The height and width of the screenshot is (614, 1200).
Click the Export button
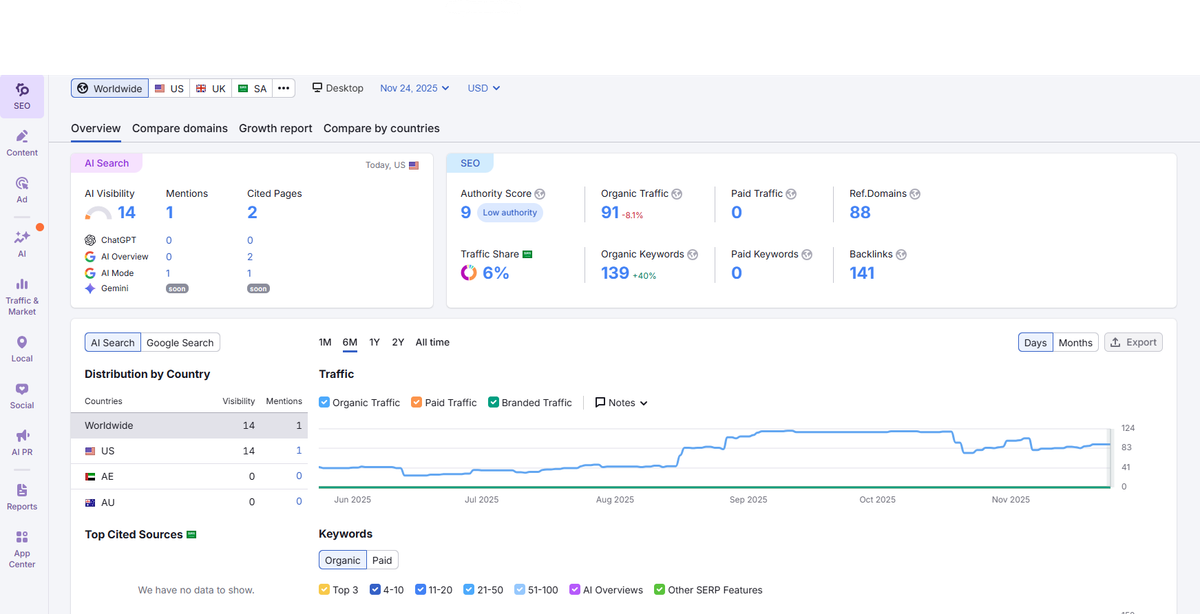[x=1133, y=341]
